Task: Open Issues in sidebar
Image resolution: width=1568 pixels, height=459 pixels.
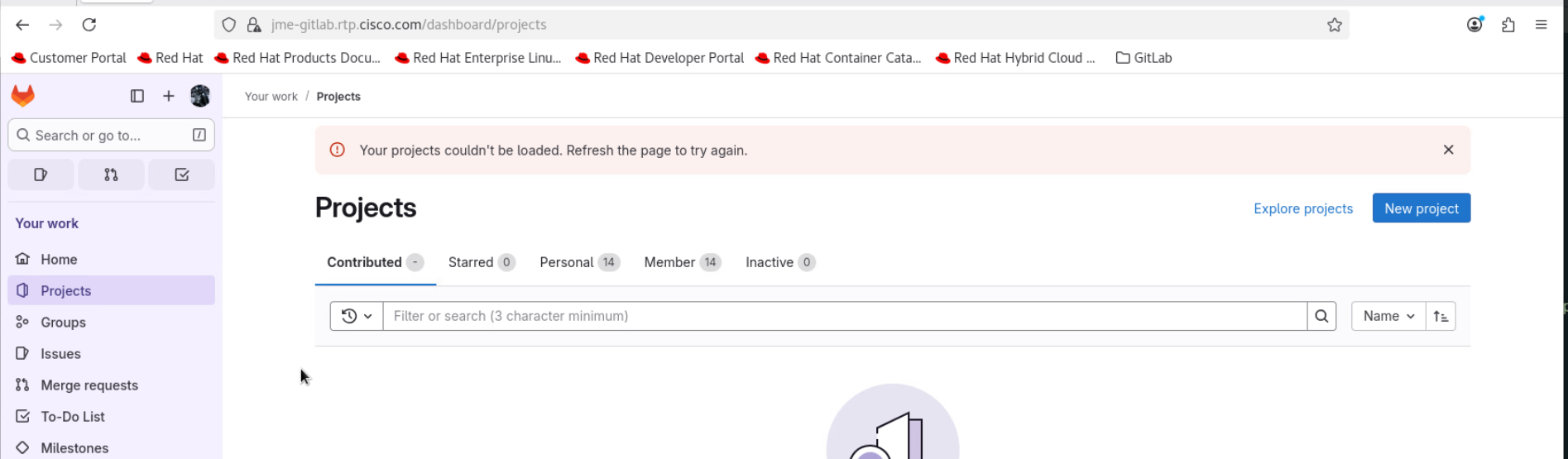Action: click(111, 353)
